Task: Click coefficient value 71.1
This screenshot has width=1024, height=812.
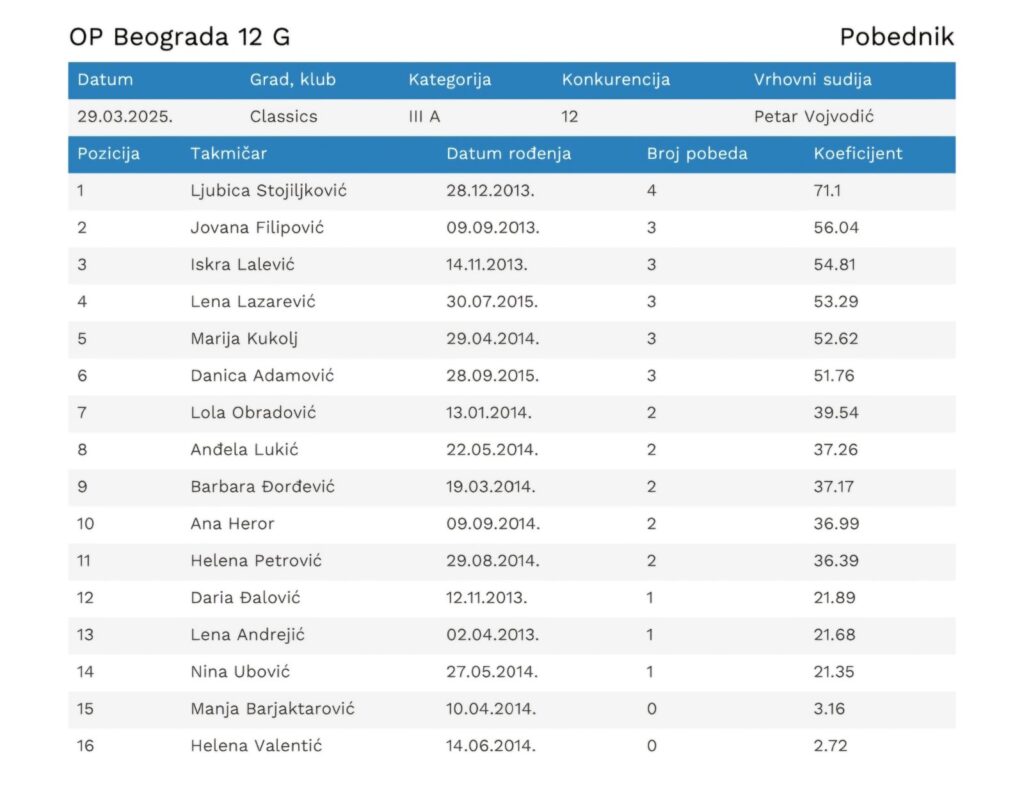Action: click(827, 191)
